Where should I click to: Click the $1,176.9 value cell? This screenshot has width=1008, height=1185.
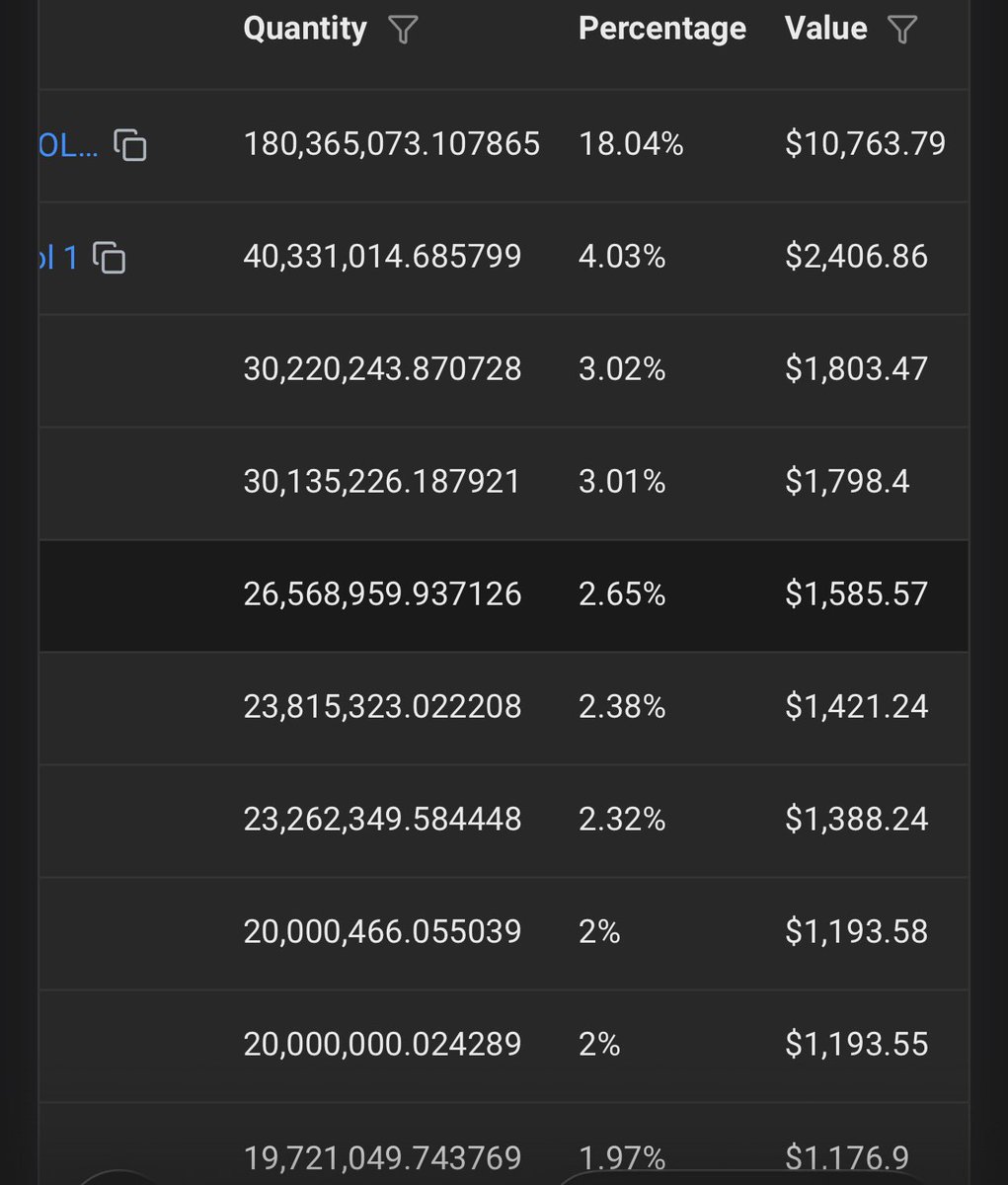pyautogui.click(x=847, y=1157)
